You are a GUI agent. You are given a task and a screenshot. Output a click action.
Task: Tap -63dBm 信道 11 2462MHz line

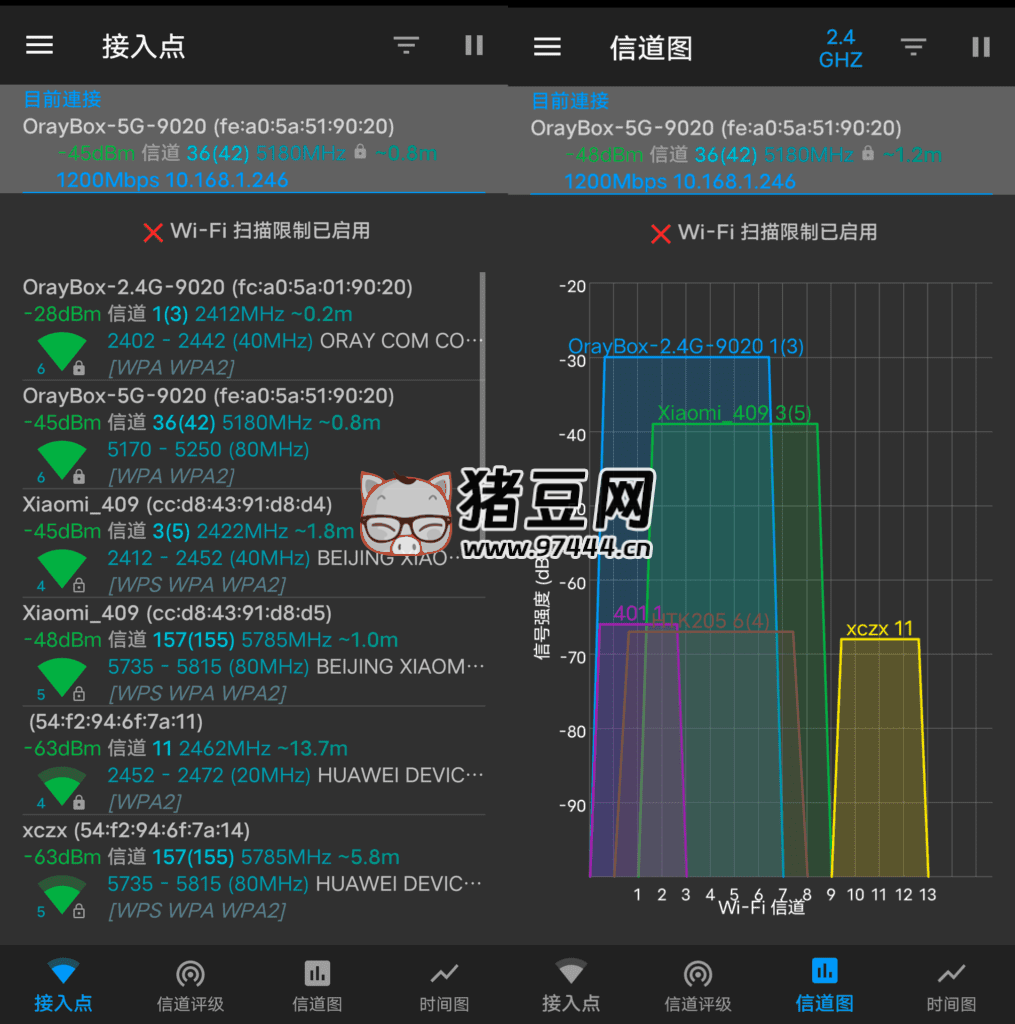click(x=185, y=748)
